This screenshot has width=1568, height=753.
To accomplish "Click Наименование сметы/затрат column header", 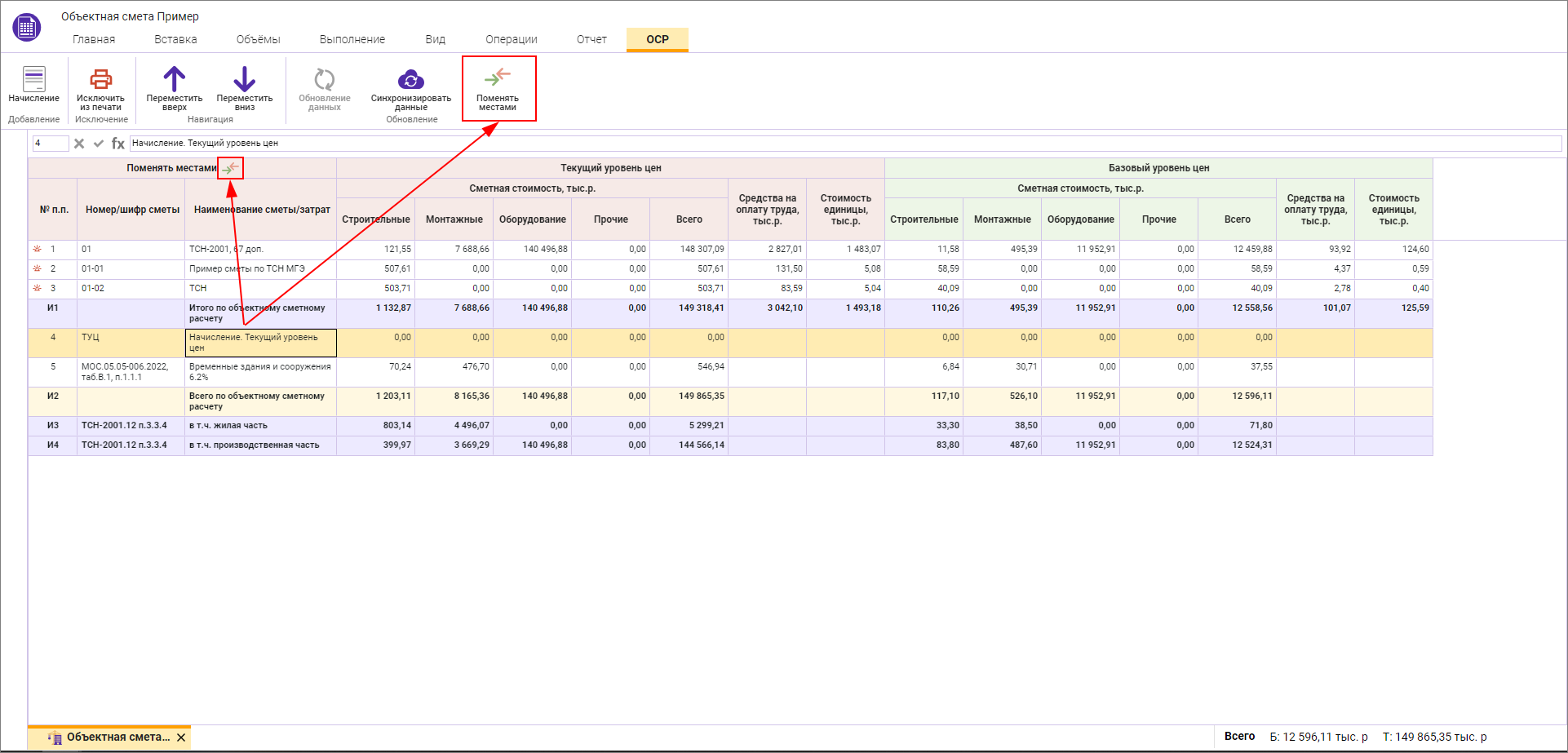I will pos(262,210).
